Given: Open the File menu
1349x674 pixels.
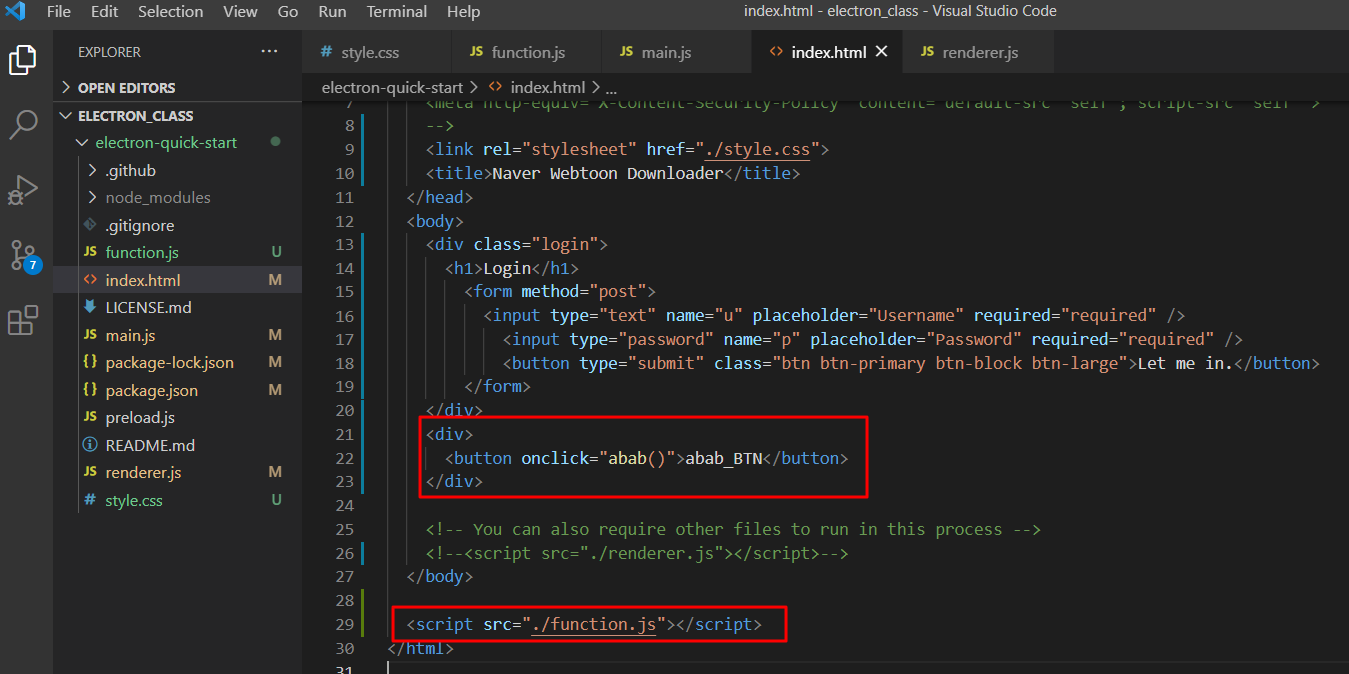Looking at the screenshot, I should tap(59, 12).
